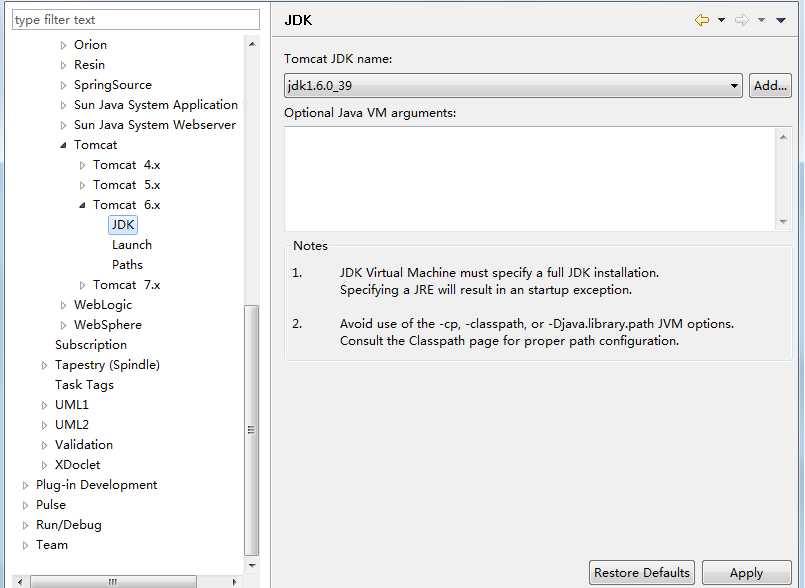Click the tree horizontal scroll right arrow
Image resolution: width=805 pixels, height=588 pixels.
coord(234,582)
